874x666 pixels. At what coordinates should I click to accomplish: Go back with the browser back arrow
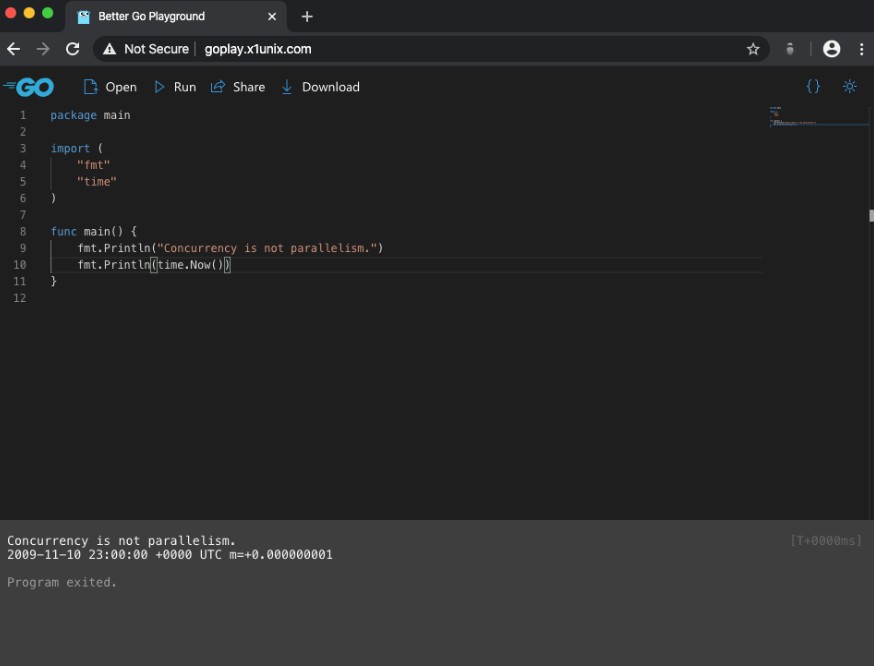tap(13, 49)
